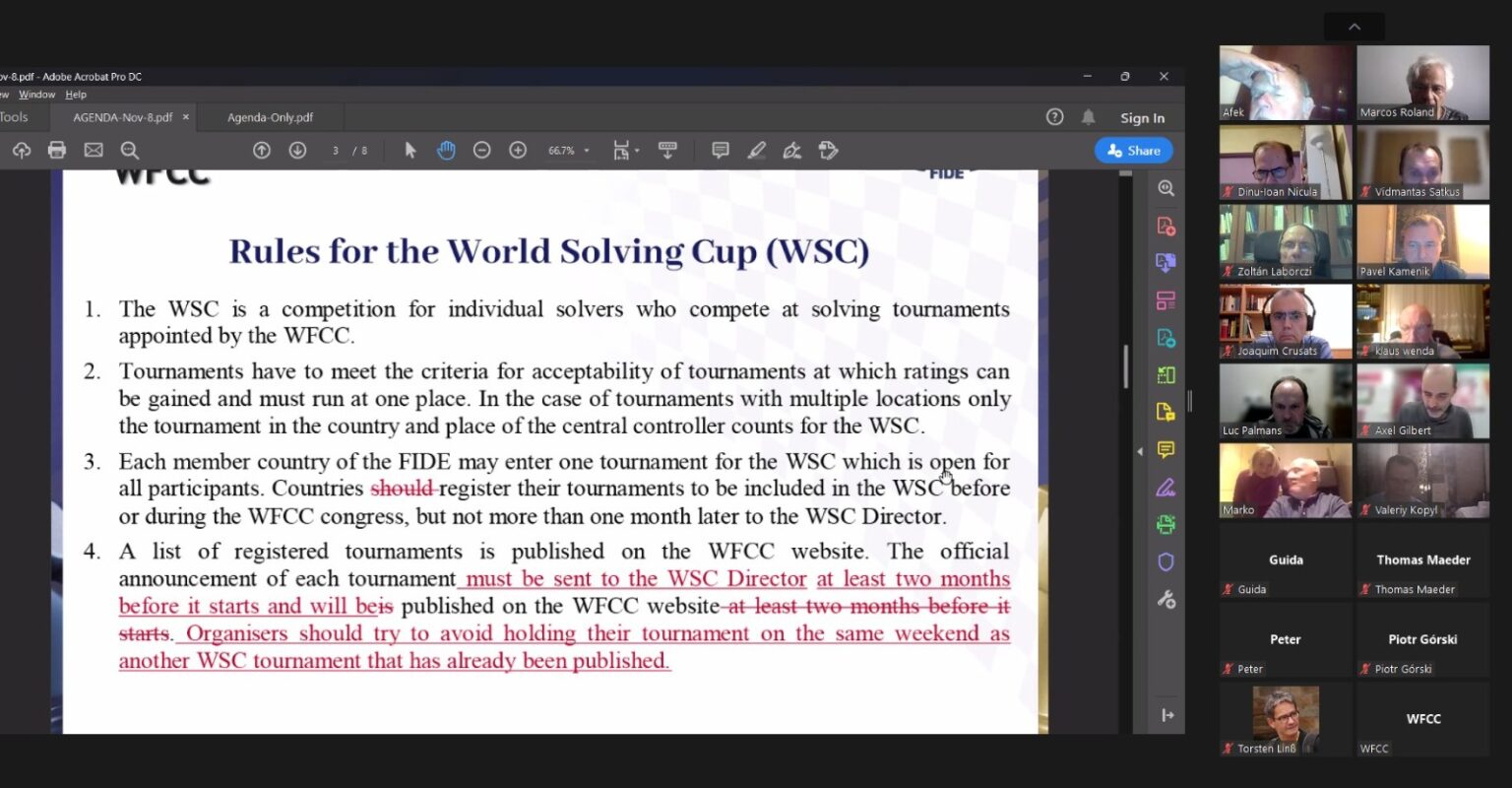Select the Fill & Sign tool
This screenshot has width=1512, height=788.
(1165, 488)
